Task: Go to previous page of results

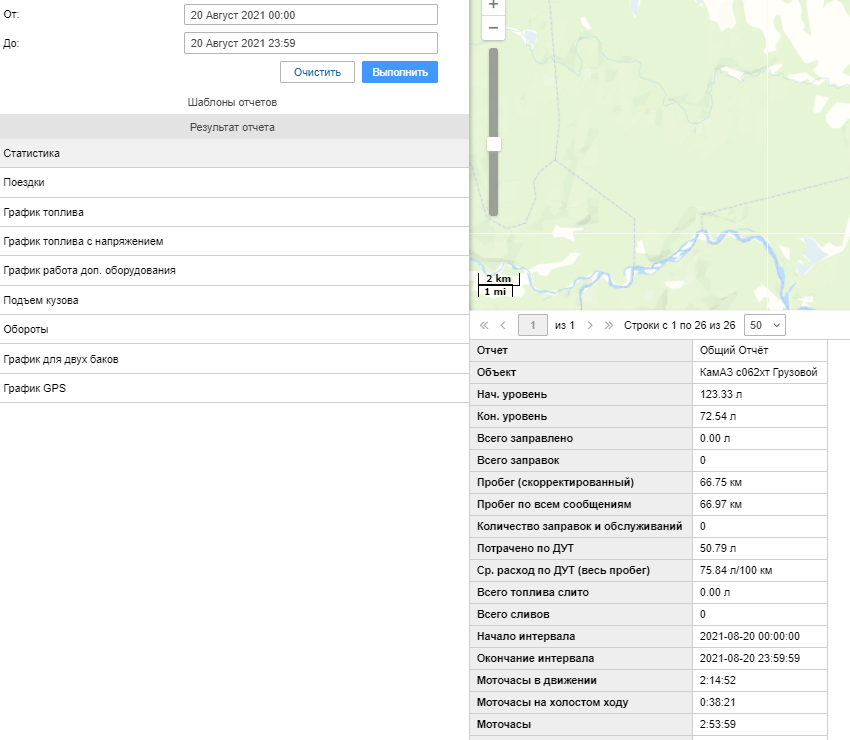Action: pos(503,325)
